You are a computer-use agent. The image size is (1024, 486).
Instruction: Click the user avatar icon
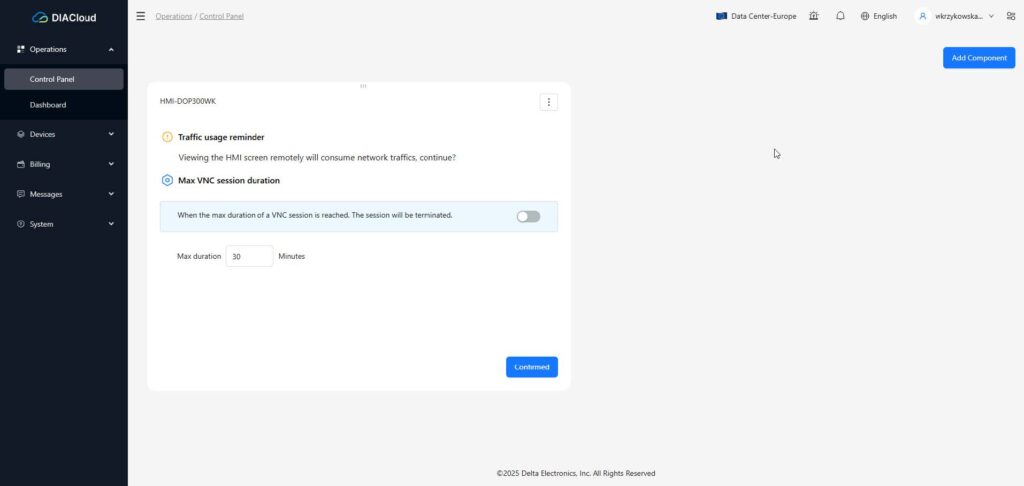click(923, 16)
